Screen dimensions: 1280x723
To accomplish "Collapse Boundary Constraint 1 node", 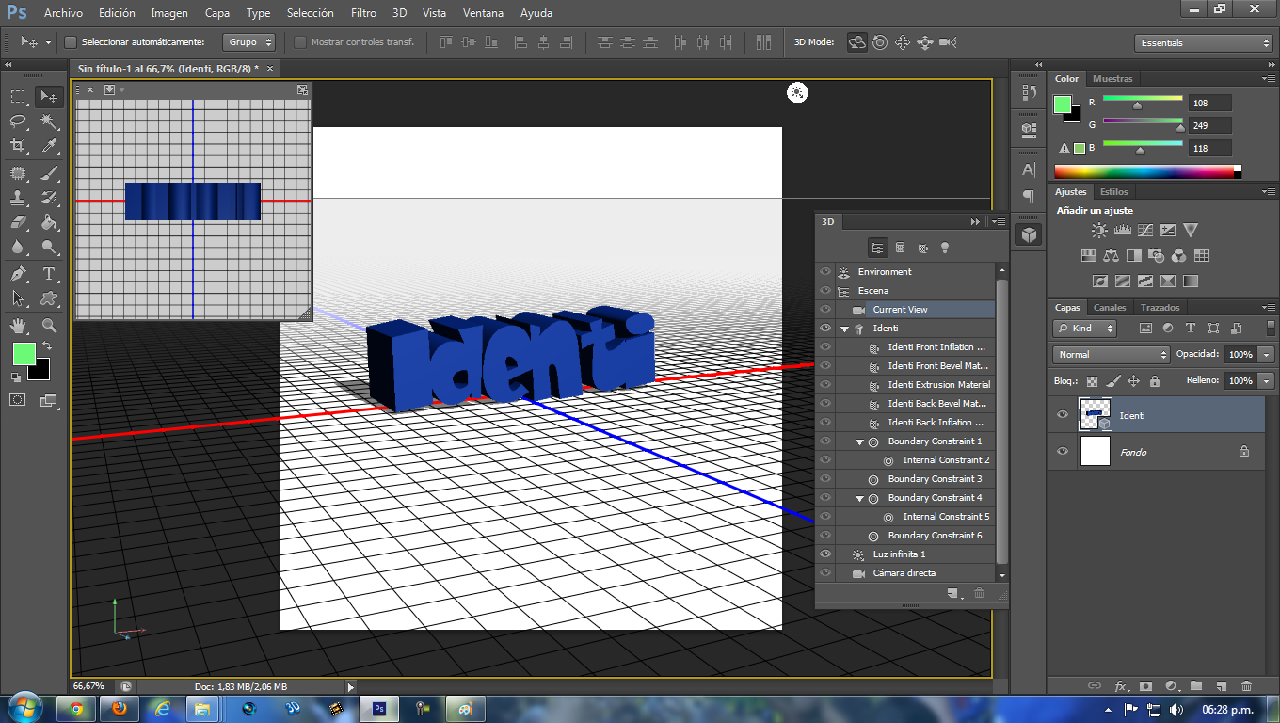I will pyautogui.click(x=860, y=441).
